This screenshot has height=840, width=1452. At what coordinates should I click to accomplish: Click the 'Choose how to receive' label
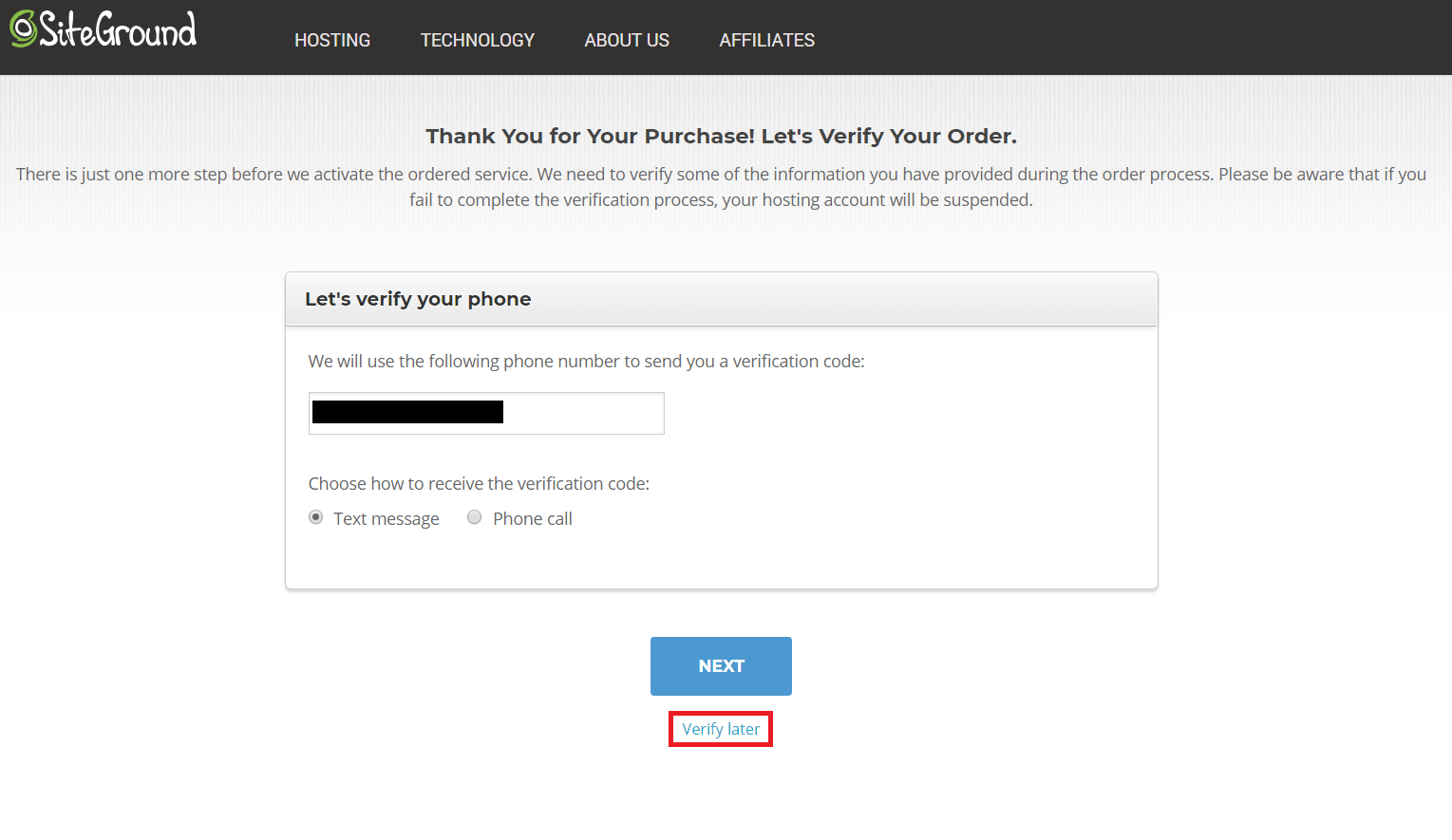pyautogui.click(x=479, y=483)
